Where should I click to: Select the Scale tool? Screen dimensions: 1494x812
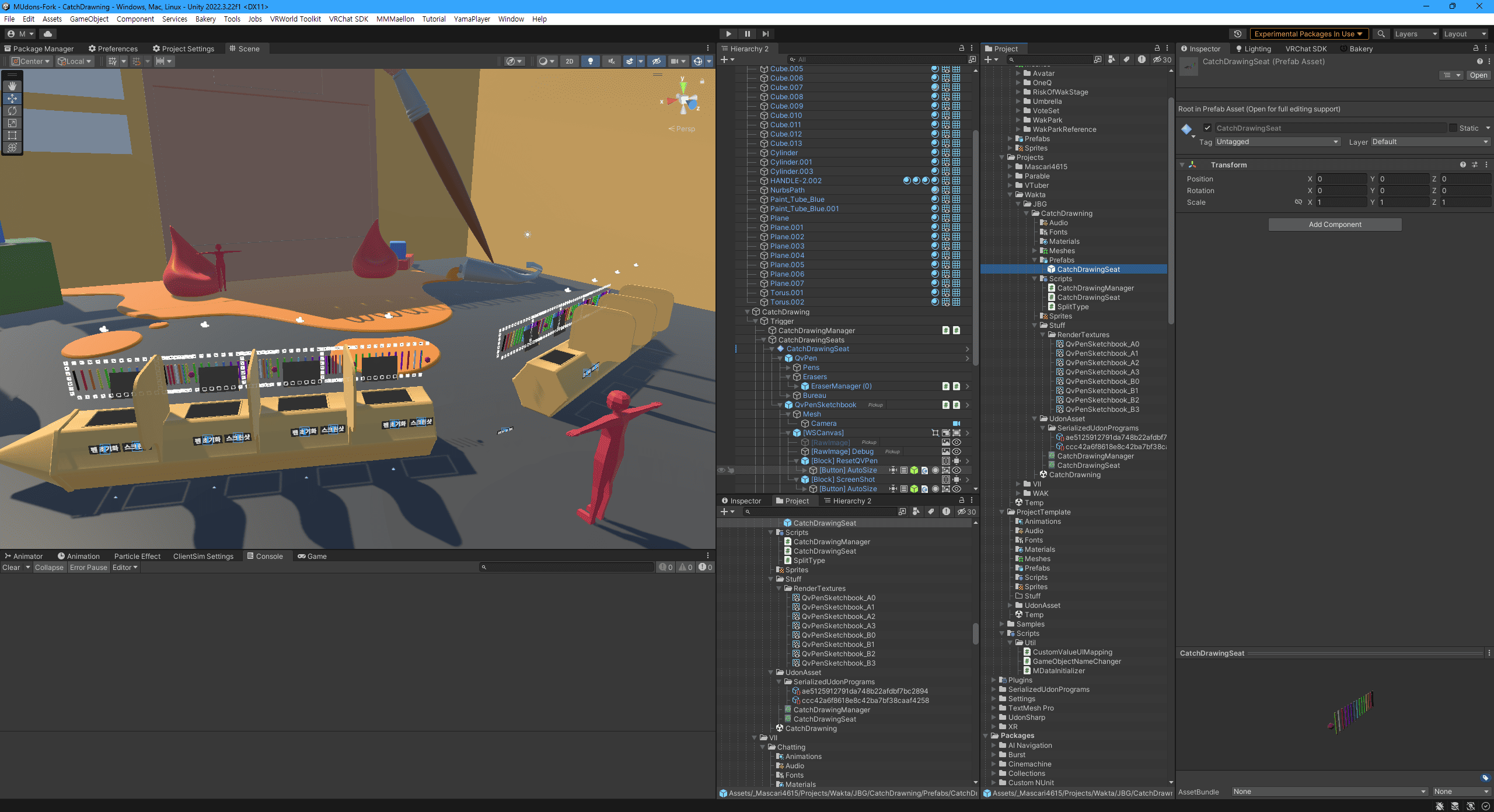tap(12, 123)
